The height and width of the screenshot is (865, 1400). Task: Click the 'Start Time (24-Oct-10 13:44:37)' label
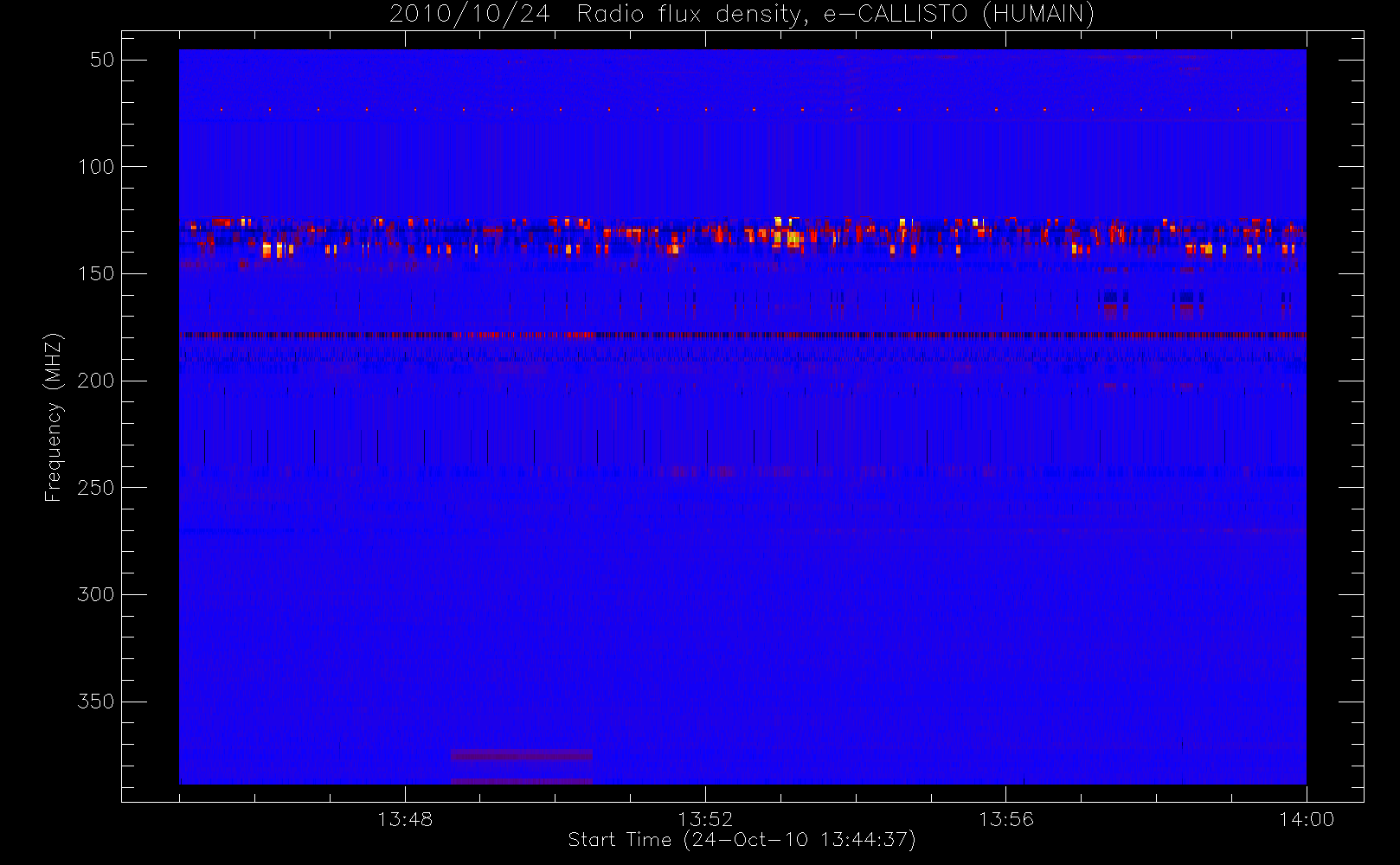[x=742, y=840]
